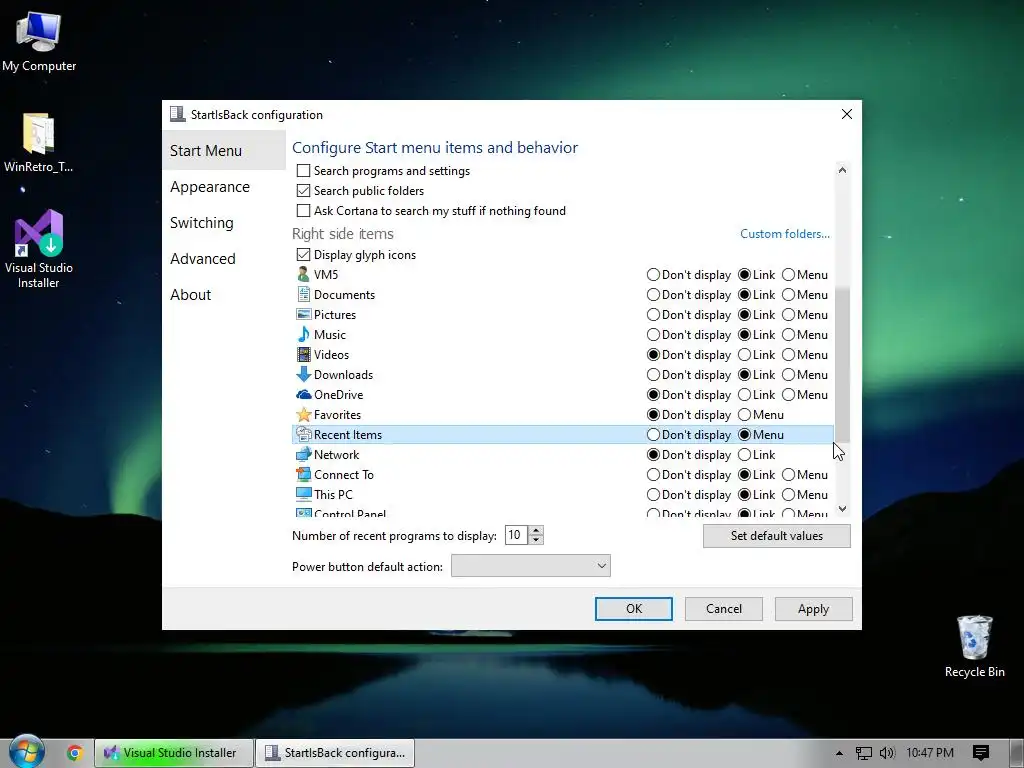The width and height of the screenshot is (1024, 768).
Task: Click the Windows Start orb
Action: [26, 752]
